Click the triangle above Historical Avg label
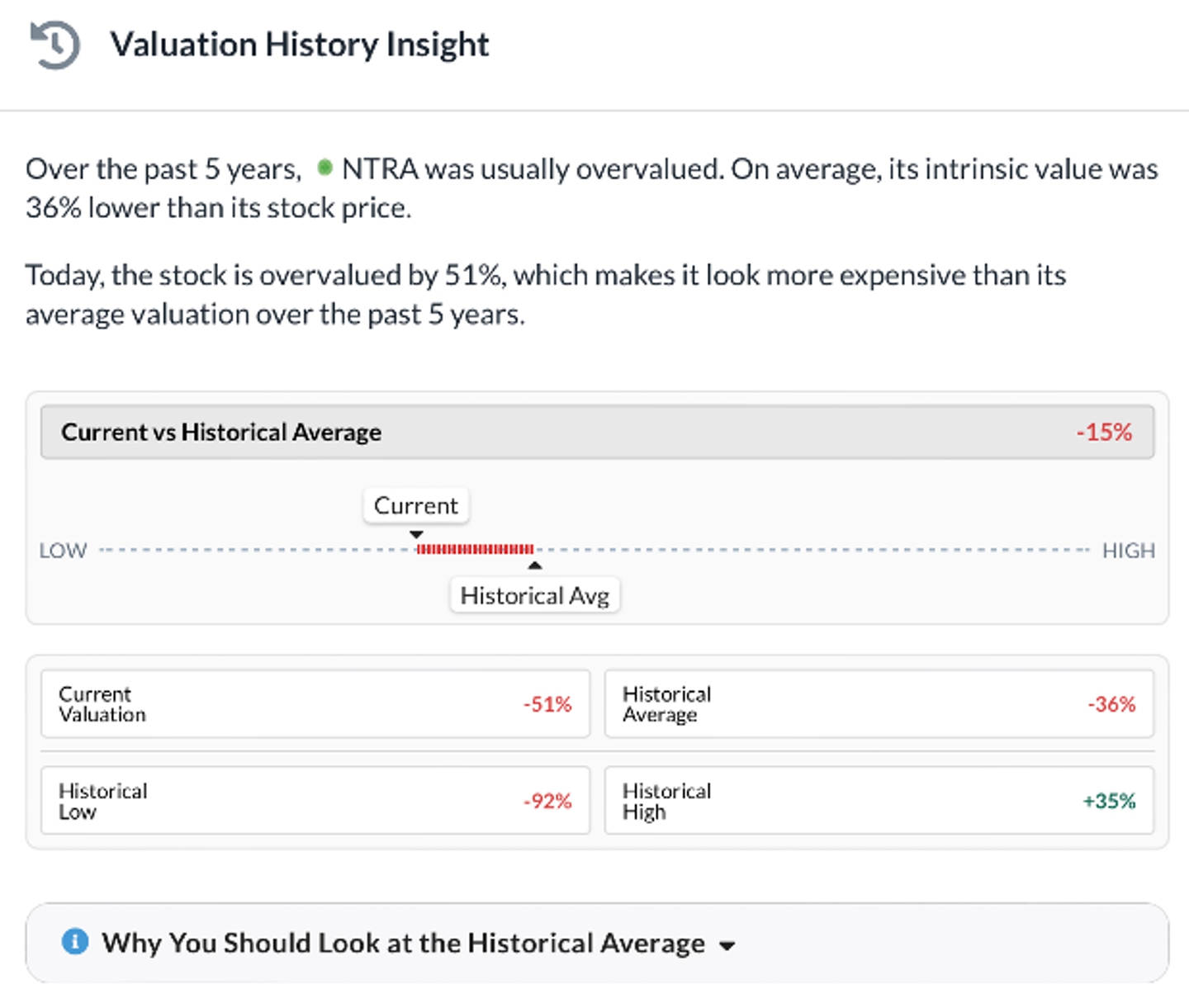Image resolution: width=1189 pixels, height=1008 pixels. [x=535, y=566]
